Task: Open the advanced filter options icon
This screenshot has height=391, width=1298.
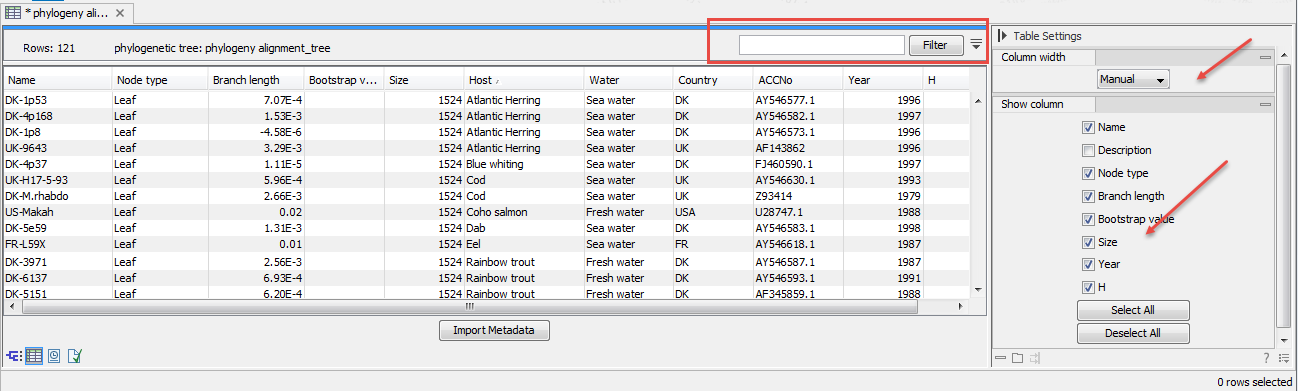Action: (x=976, y=45)
